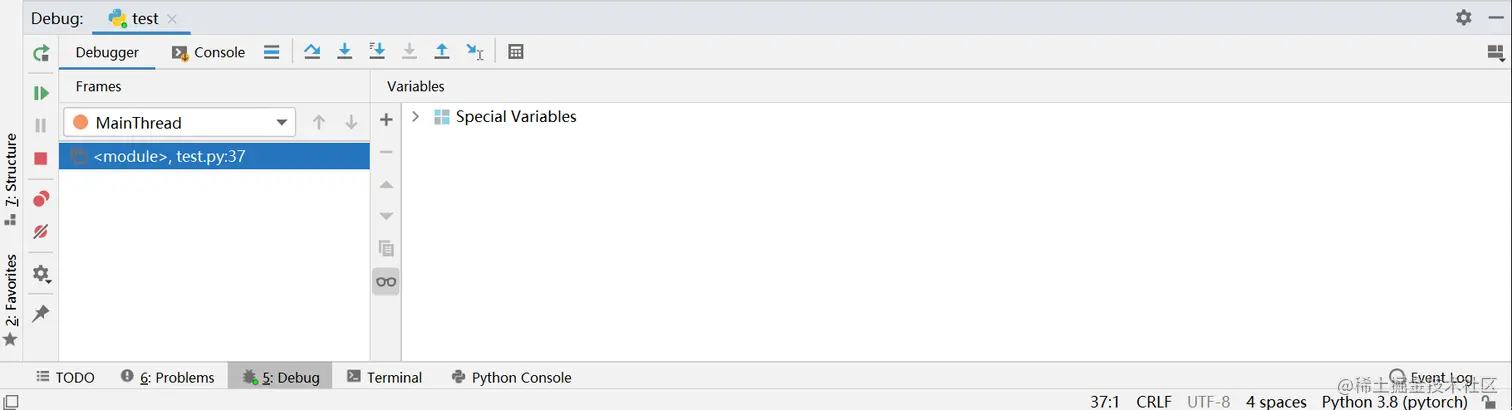Viewport: 1512px width, 410px height.
Task: Pin the debug tab
Action: 41,314
